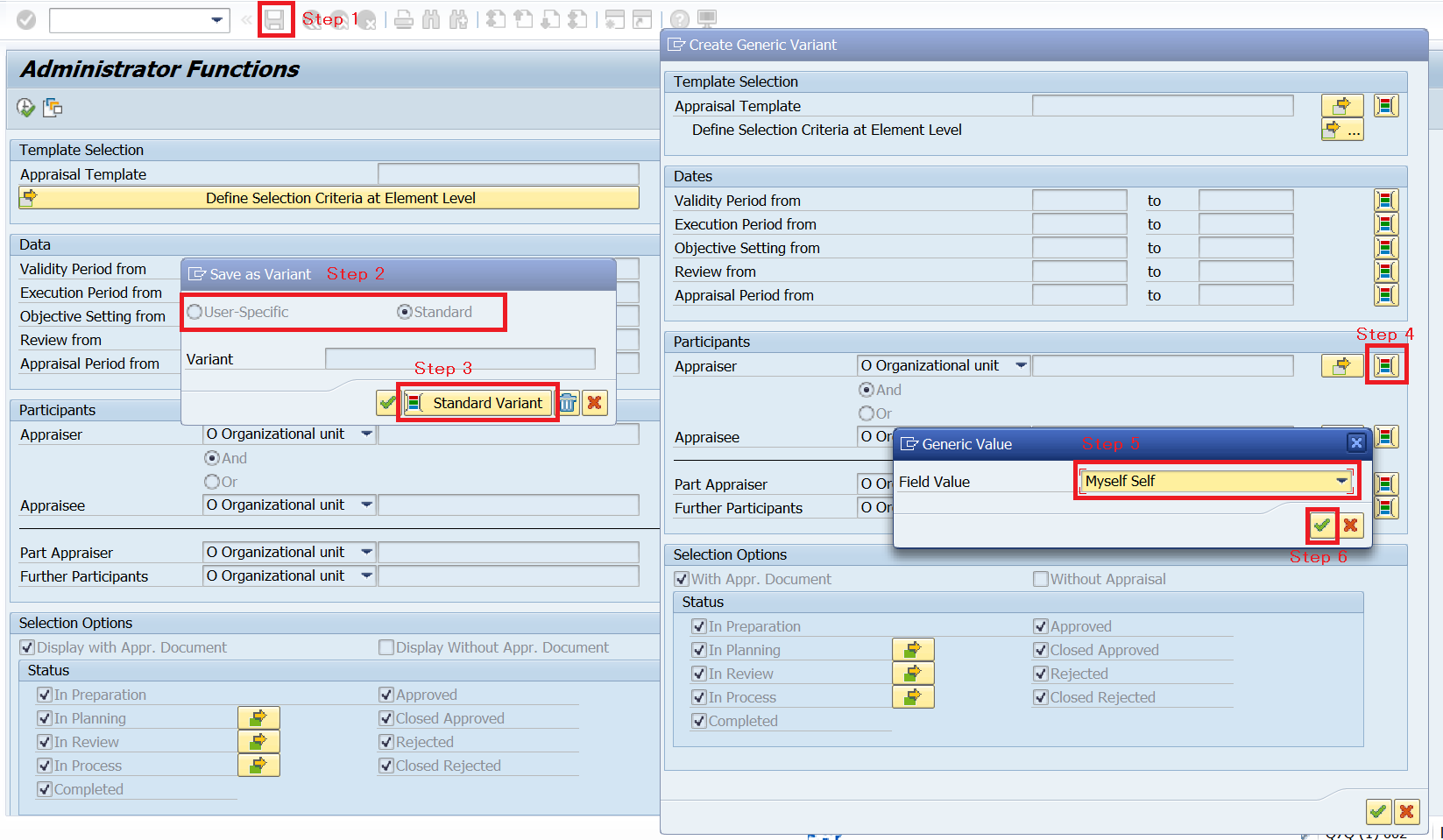This screenshot has width=1443, height=840.
Task: Toggle With Appr. Document checkbox
Action: 682,579
